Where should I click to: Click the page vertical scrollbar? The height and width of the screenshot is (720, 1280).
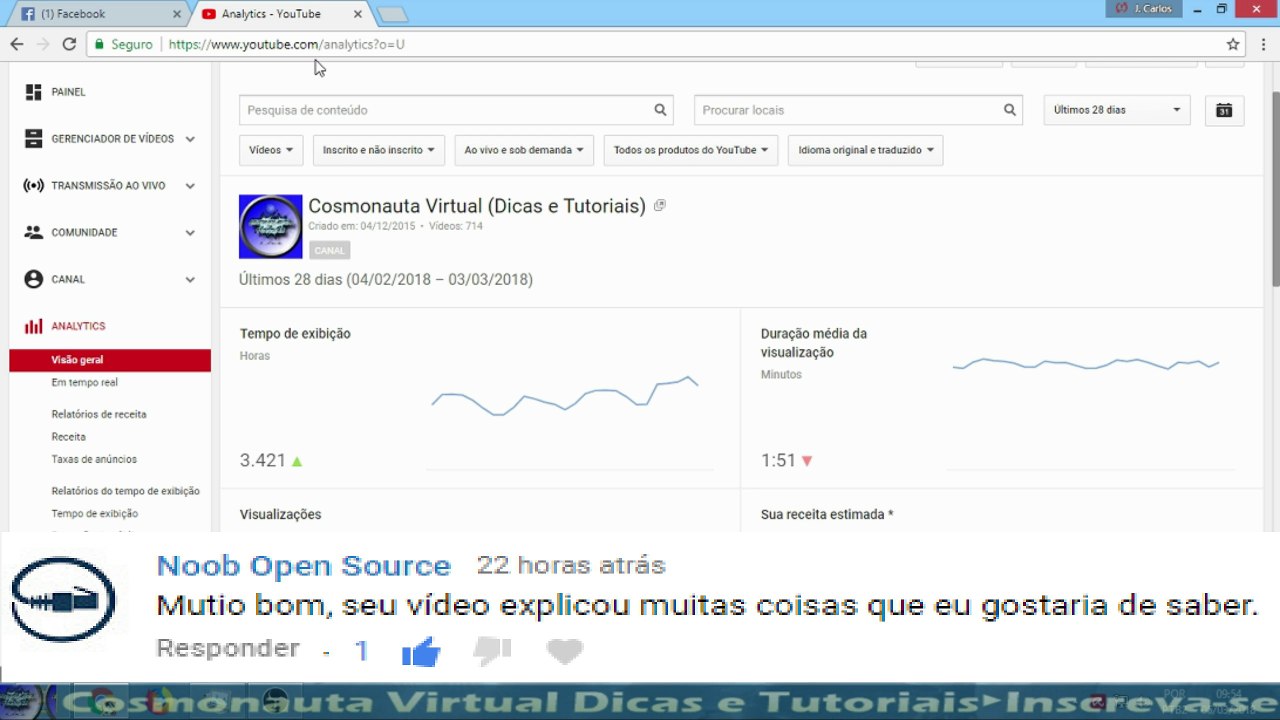(x=1275, y=190)
